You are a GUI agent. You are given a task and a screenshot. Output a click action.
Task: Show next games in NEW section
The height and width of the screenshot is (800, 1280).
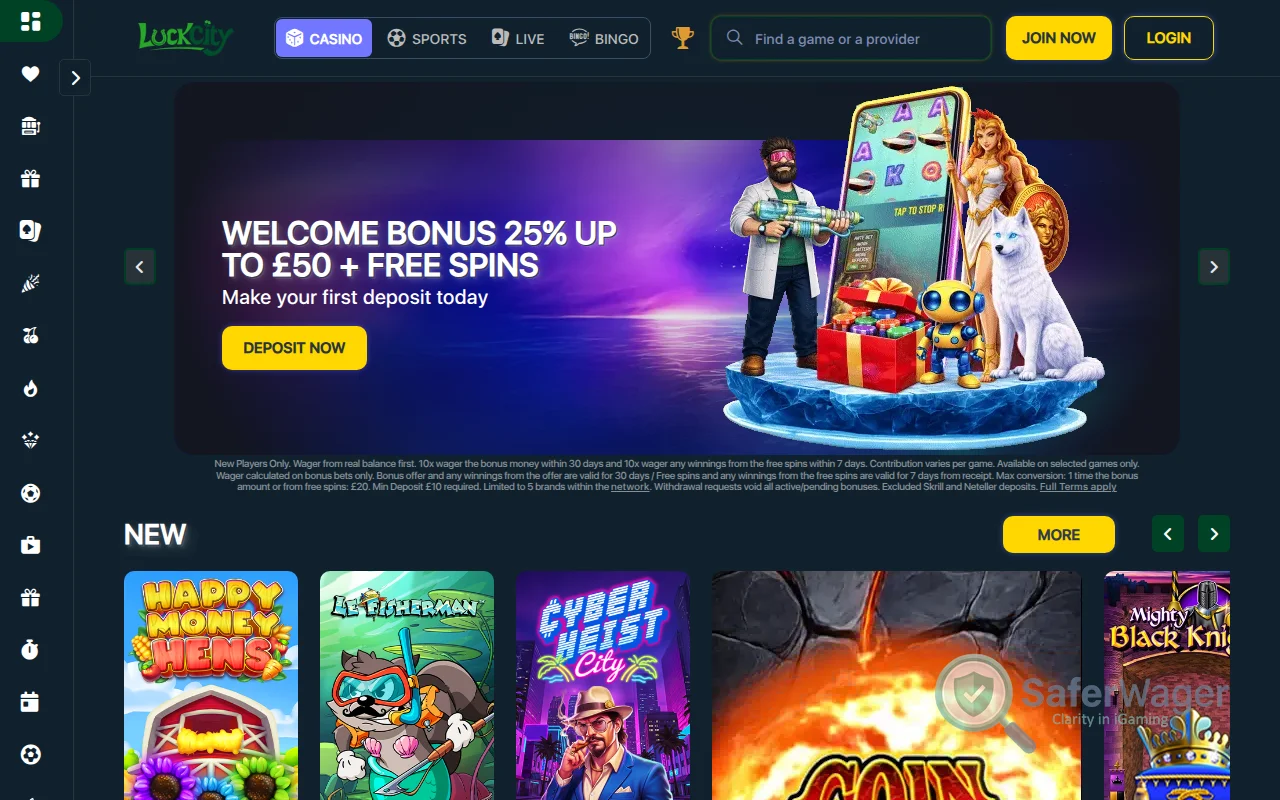coord(1214,534)
